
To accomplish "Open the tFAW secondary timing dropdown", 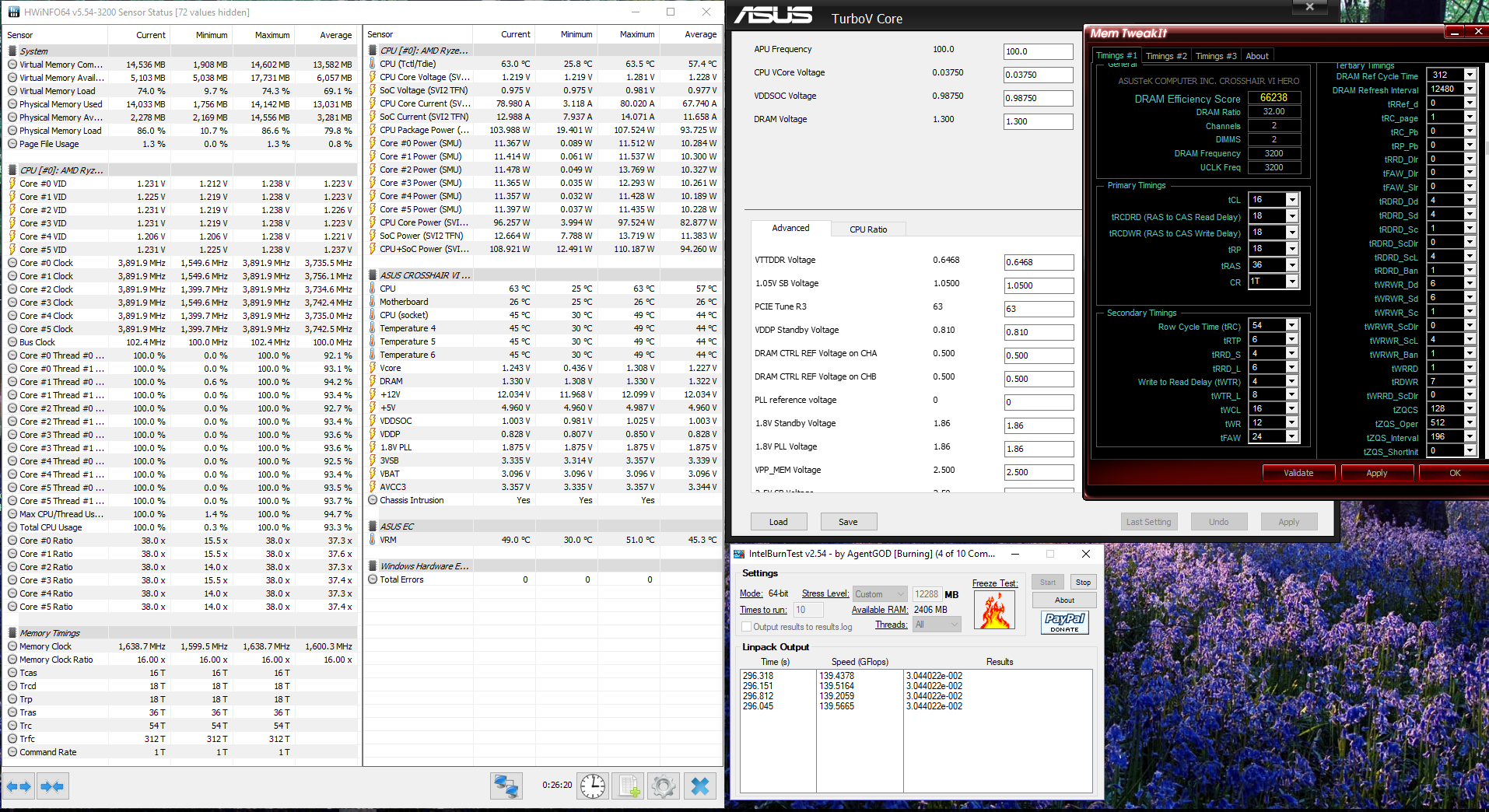I will [1292, 437].
